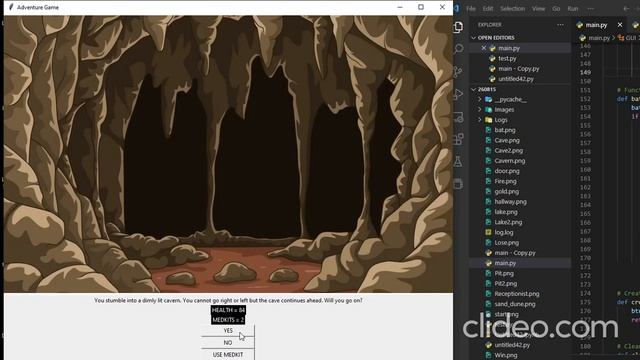640x360 pixels.
Task: Click Python icon beside test.py in Open Editors
Action: coord(493,58)
